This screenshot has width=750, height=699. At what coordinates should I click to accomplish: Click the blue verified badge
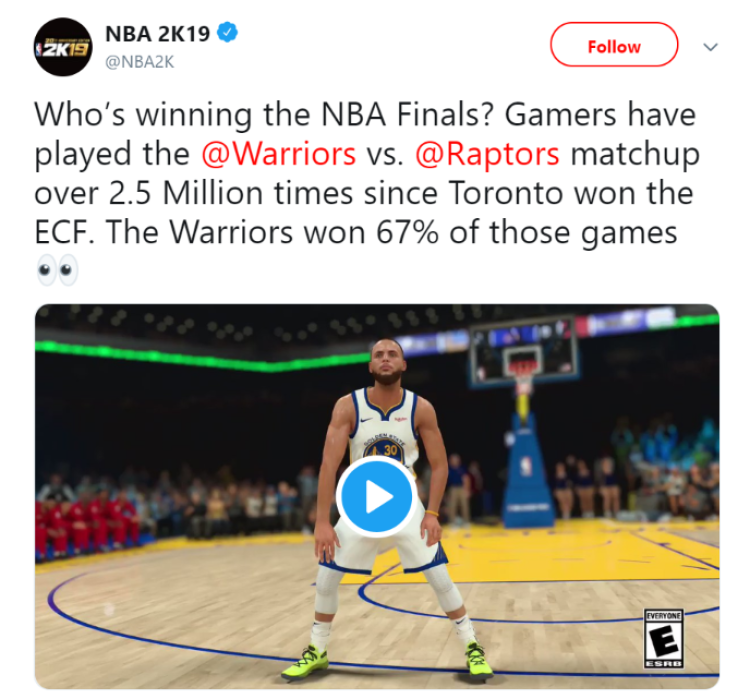click(227, 33)
